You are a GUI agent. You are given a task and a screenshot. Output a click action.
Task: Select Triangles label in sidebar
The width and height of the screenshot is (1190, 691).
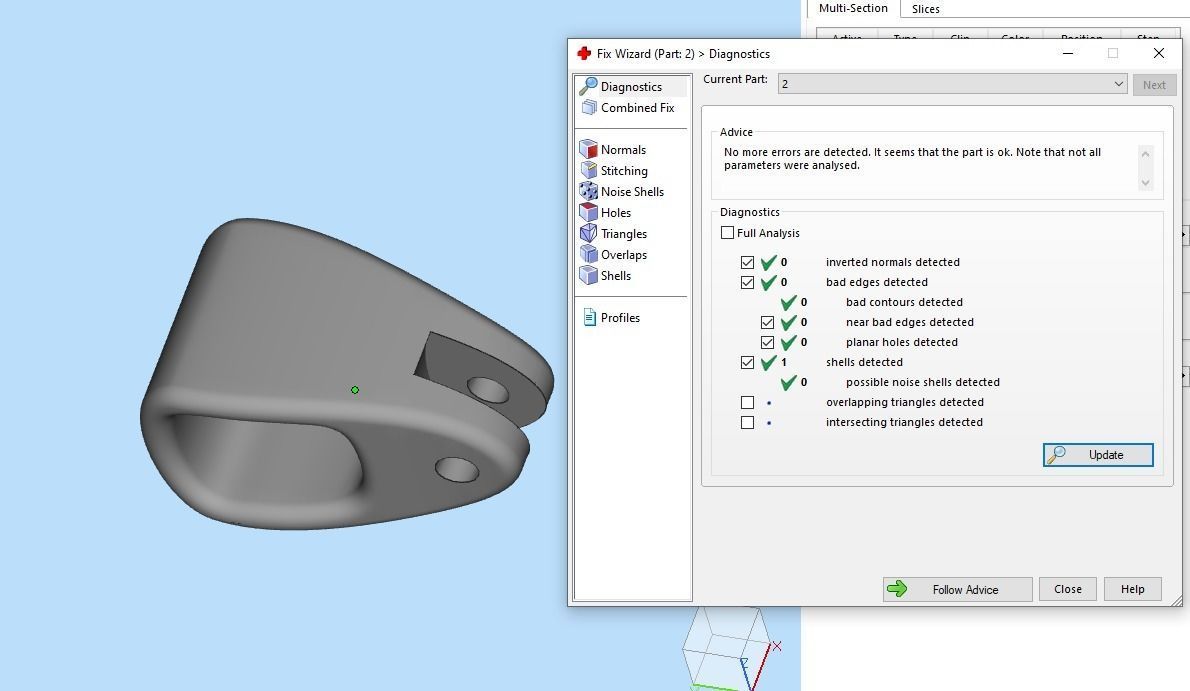[x=624, y=234]
